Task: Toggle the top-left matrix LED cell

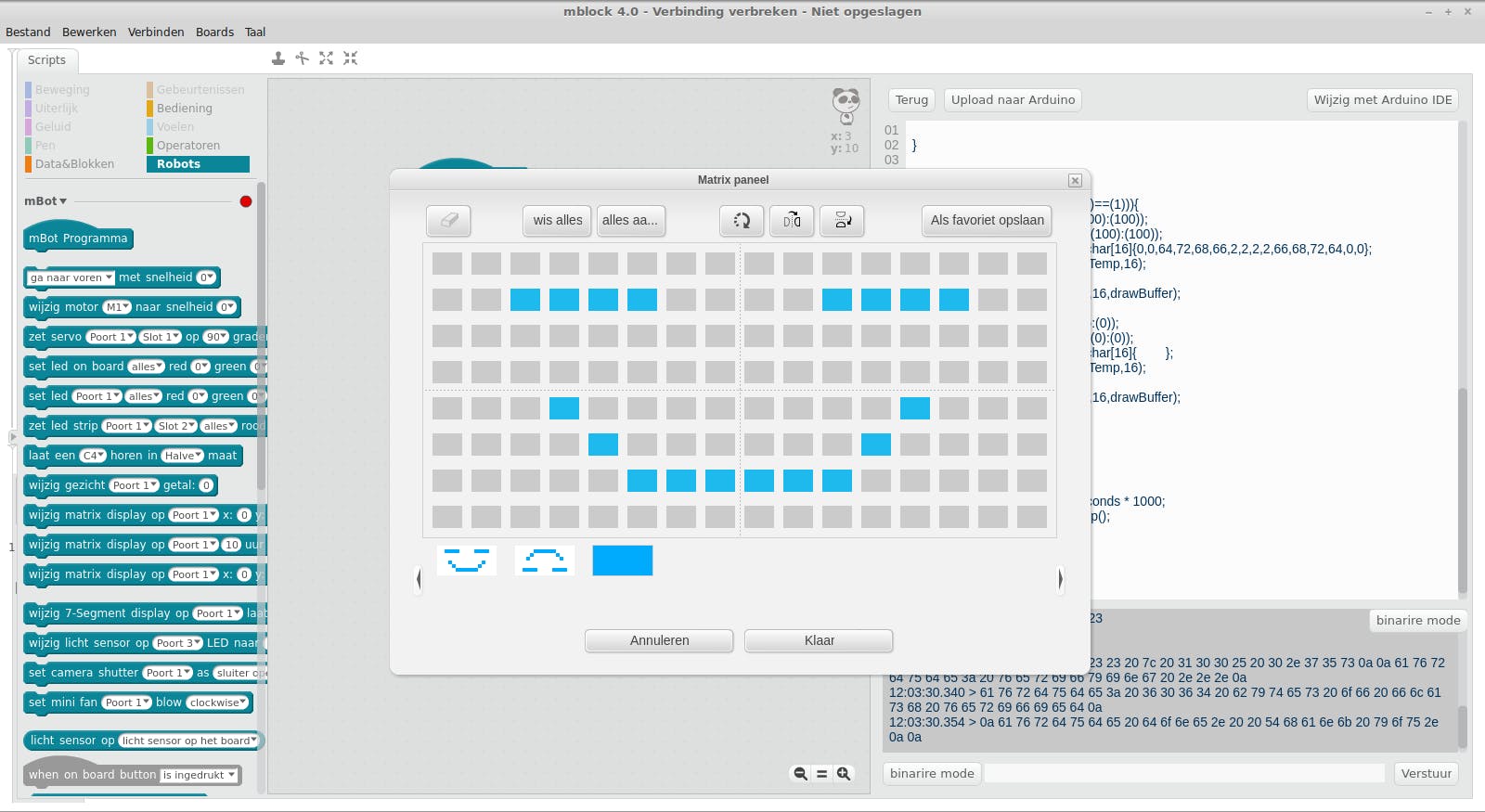Action: [447, 264]
